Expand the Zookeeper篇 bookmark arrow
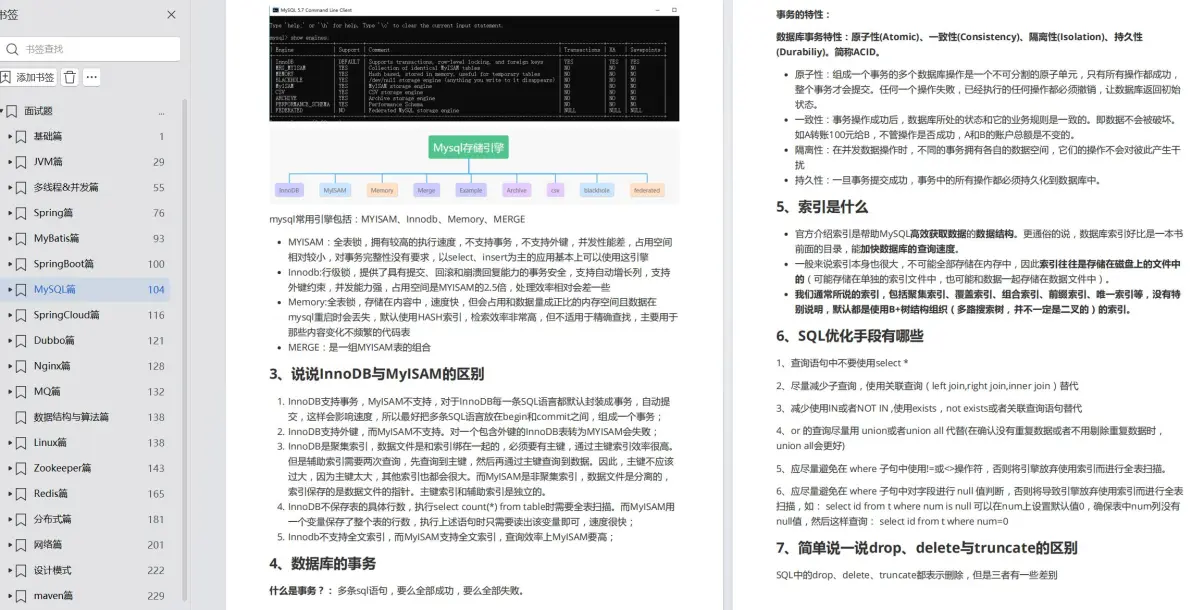Image resolution: width=1192 pixels, height=610 pixels. click(10, 469)
